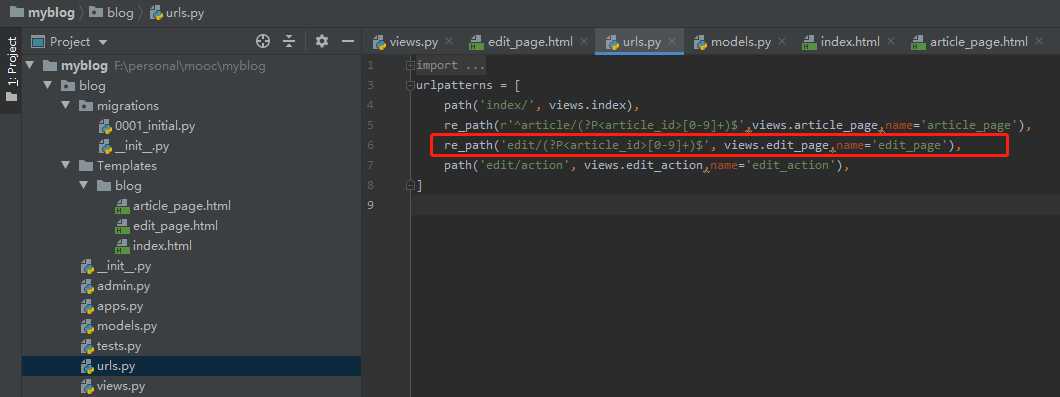Screen dimensions: 1060x397
Task: Close the urls.py tab
Action: tap(673, 42)
